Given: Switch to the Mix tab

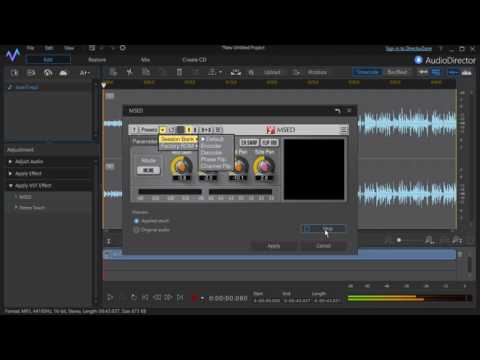Looking at the screenshot, I should click(145, 60).
